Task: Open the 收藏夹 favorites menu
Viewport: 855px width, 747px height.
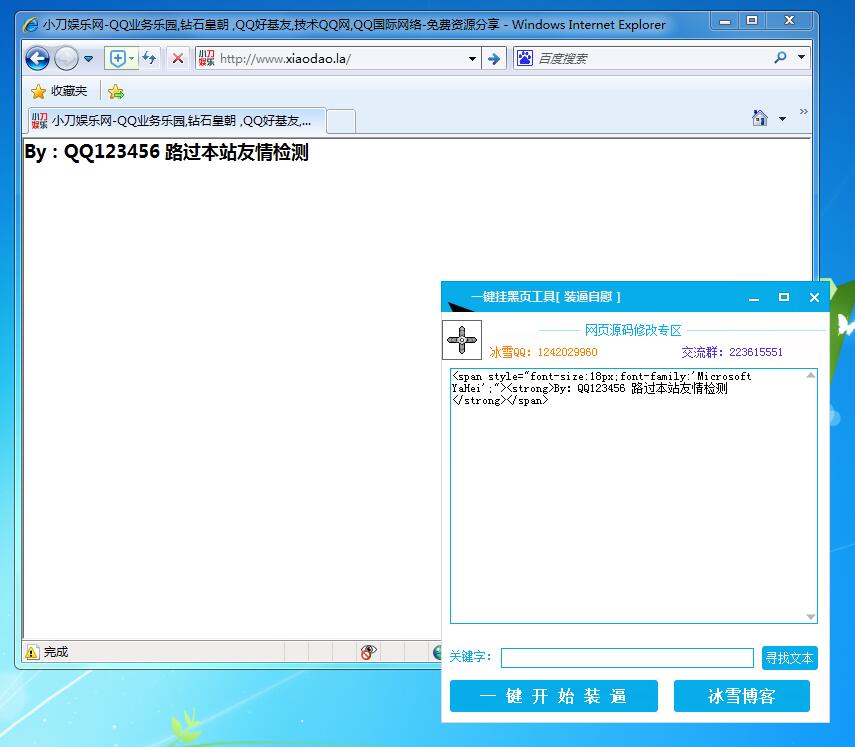Action: (x=59, y=91)
